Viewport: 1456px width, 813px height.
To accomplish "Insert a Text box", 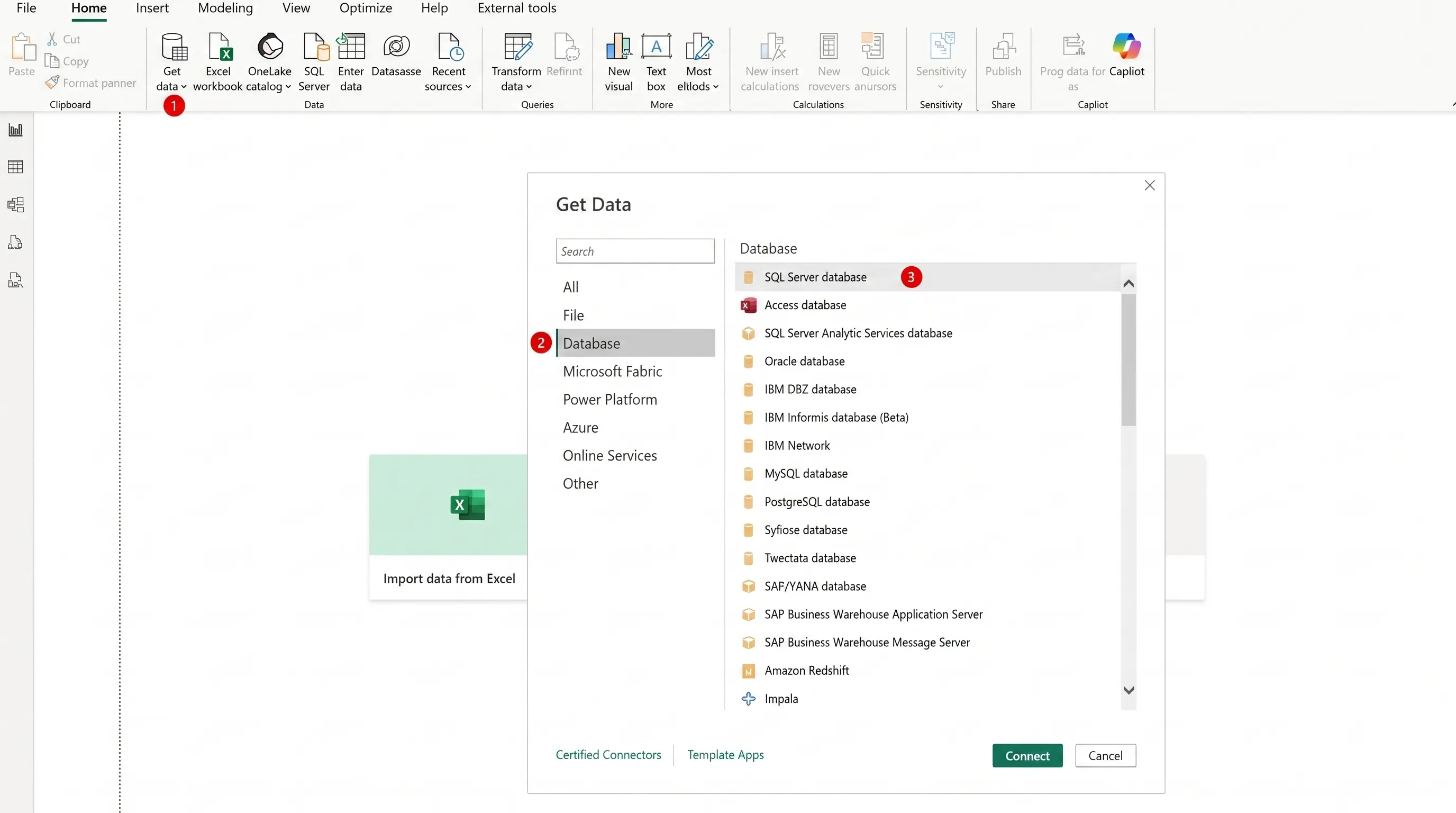I will click(x=656, y=62).
